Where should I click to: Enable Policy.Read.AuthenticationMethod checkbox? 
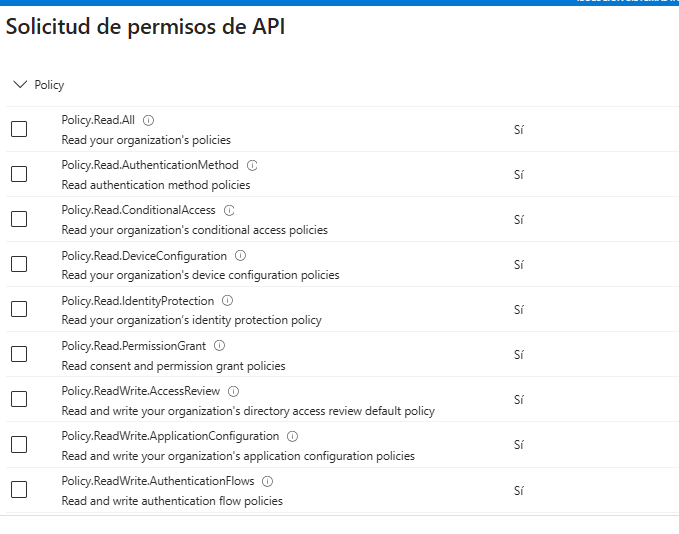[x=19, y=174]
